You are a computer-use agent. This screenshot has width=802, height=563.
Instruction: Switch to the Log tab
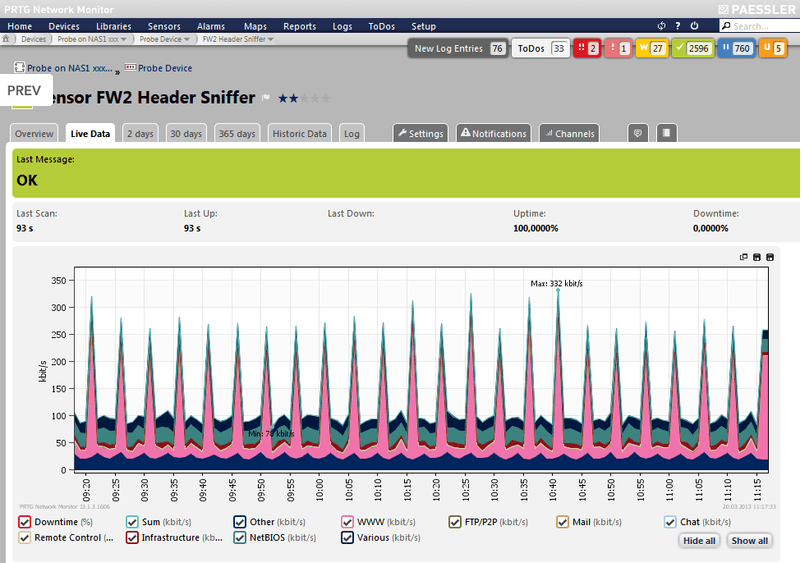coord(351,133)
